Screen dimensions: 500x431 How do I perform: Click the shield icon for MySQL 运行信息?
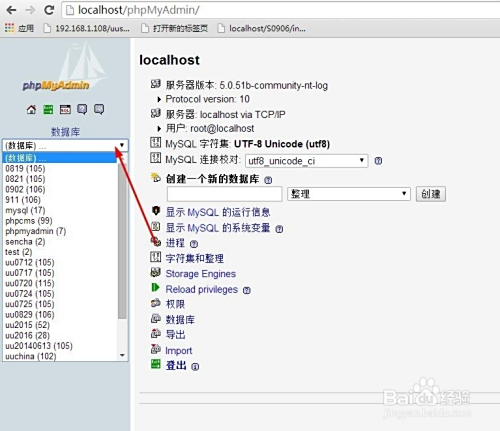(x=155, y=211)
